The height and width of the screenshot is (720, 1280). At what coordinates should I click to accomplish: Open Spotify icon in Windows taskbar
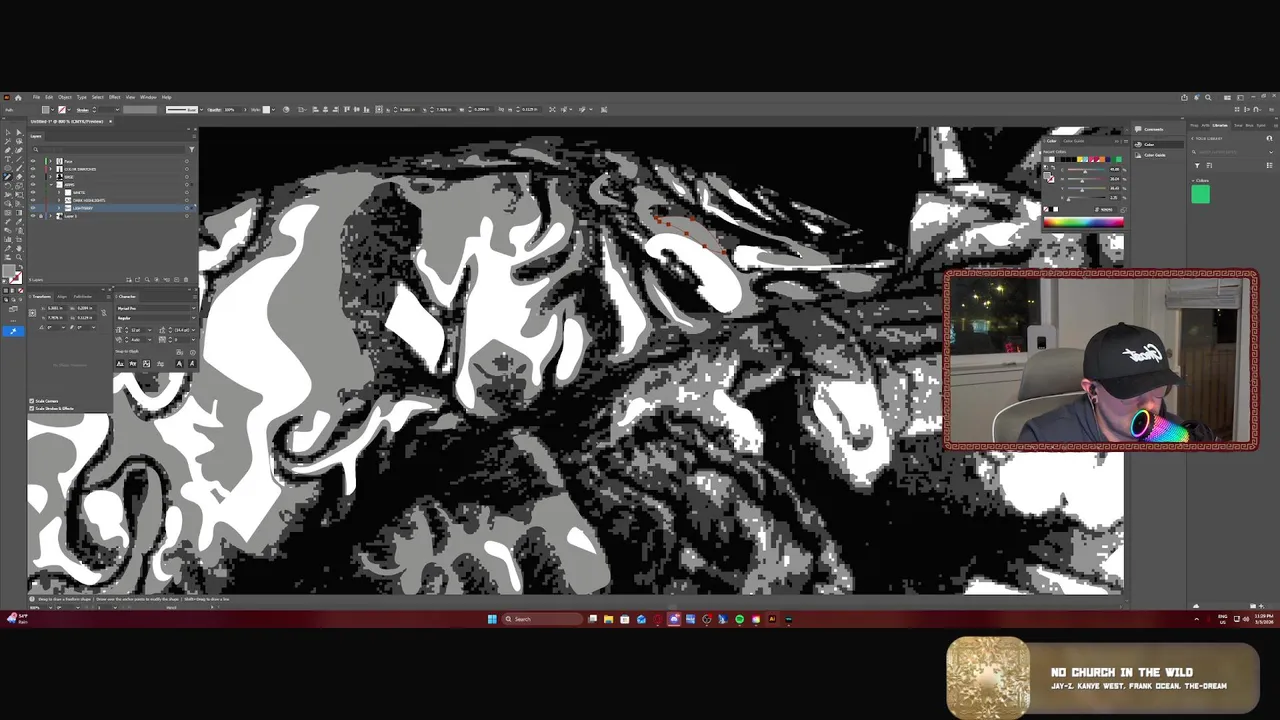pyautogui.click(x=739, y=619)
